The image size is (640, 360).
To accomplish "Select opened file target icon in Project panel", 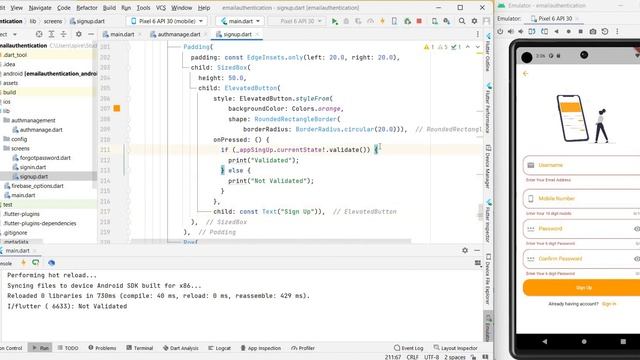I will (39, 34).
